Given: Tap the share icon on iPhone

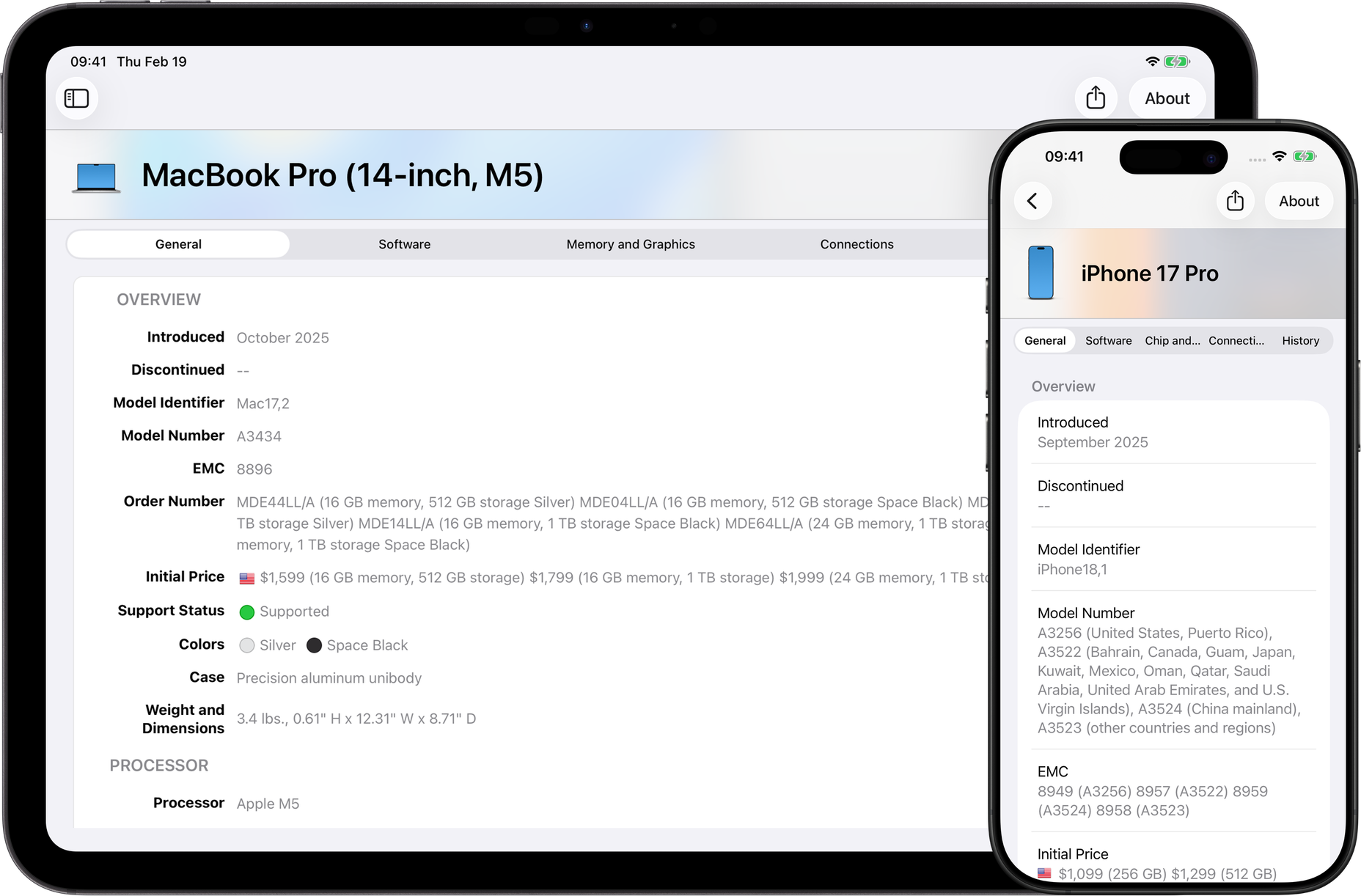Looking at the screenshot, I should click(1235, 201).
